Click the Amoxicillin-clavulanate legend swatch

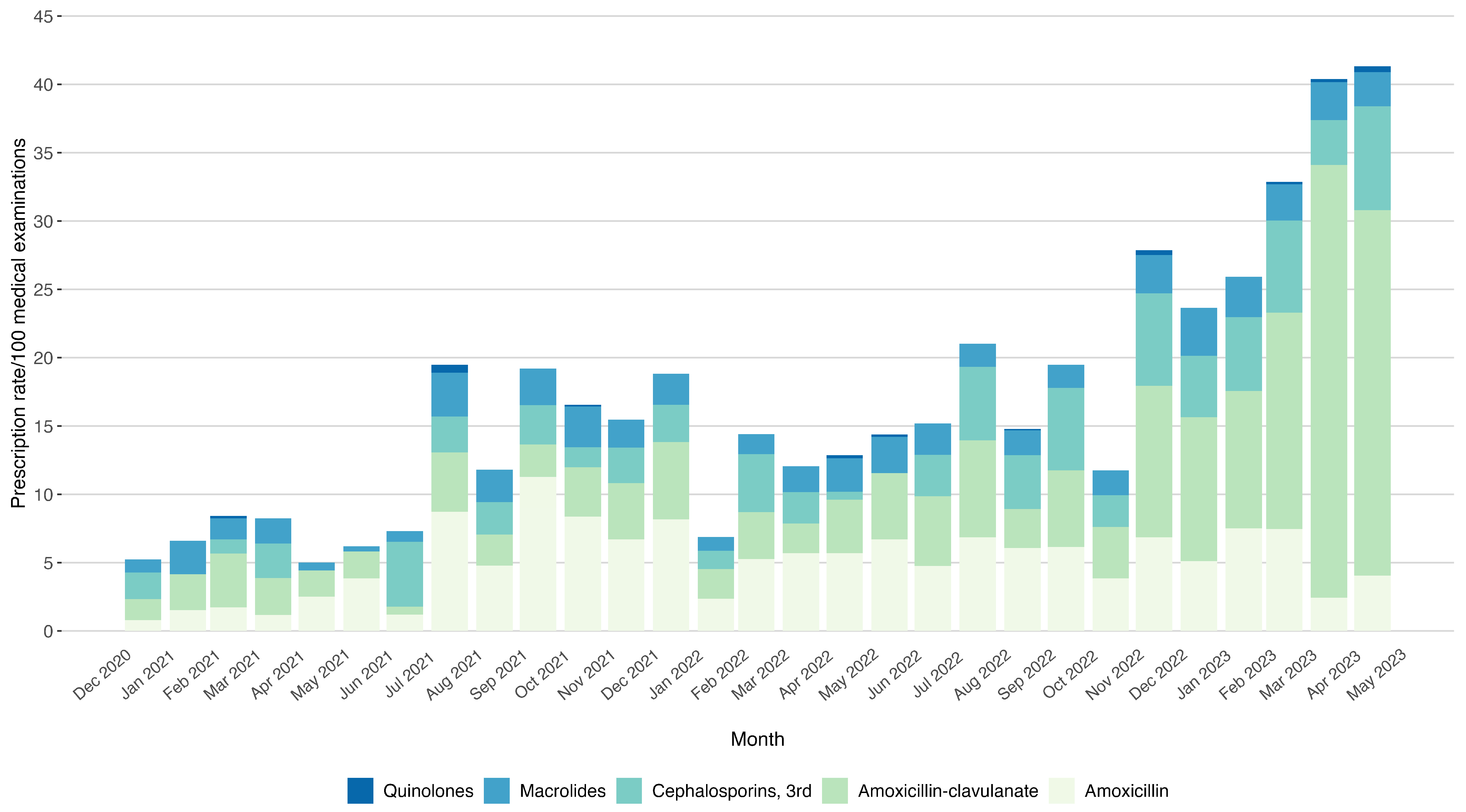click(835, 790)
